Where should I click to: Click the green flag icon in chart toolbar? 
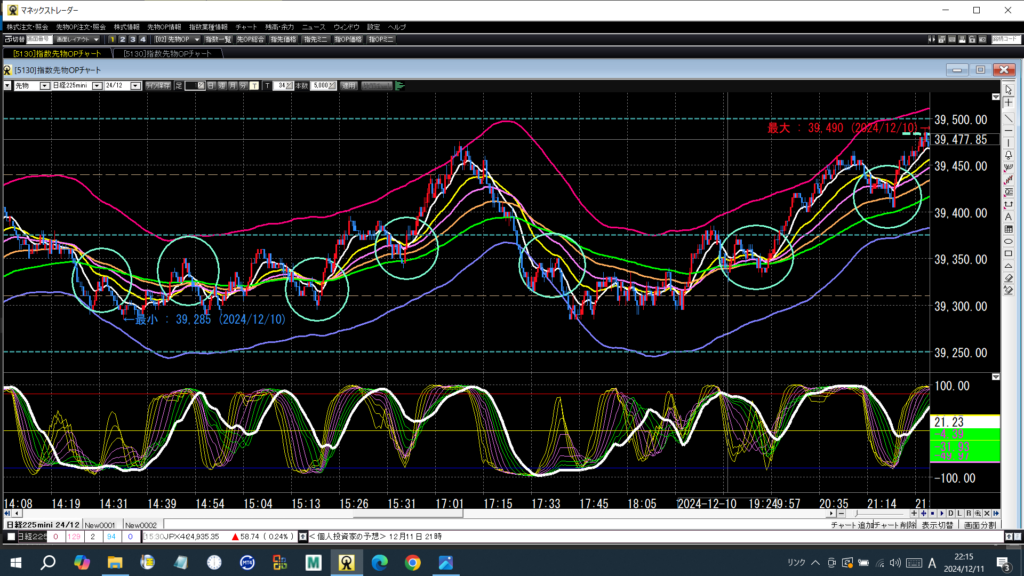(x=400, y=86)
